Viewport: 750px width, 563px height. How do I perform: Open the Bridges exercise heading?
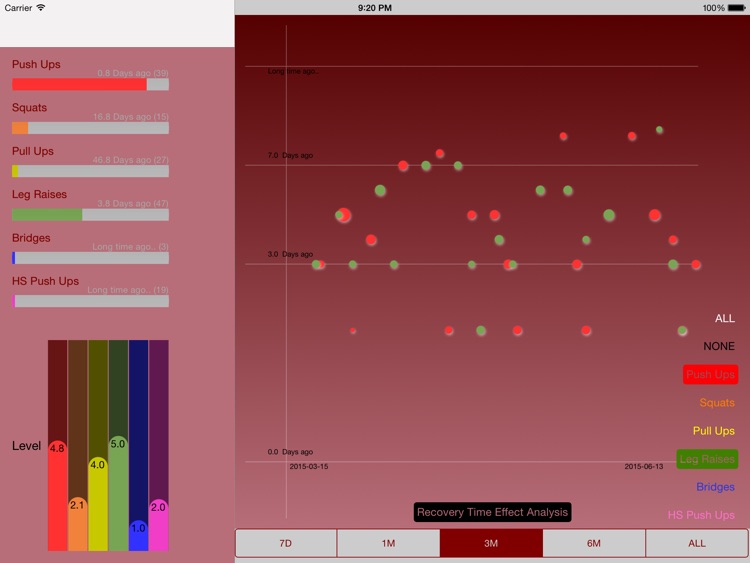[31, 238]
